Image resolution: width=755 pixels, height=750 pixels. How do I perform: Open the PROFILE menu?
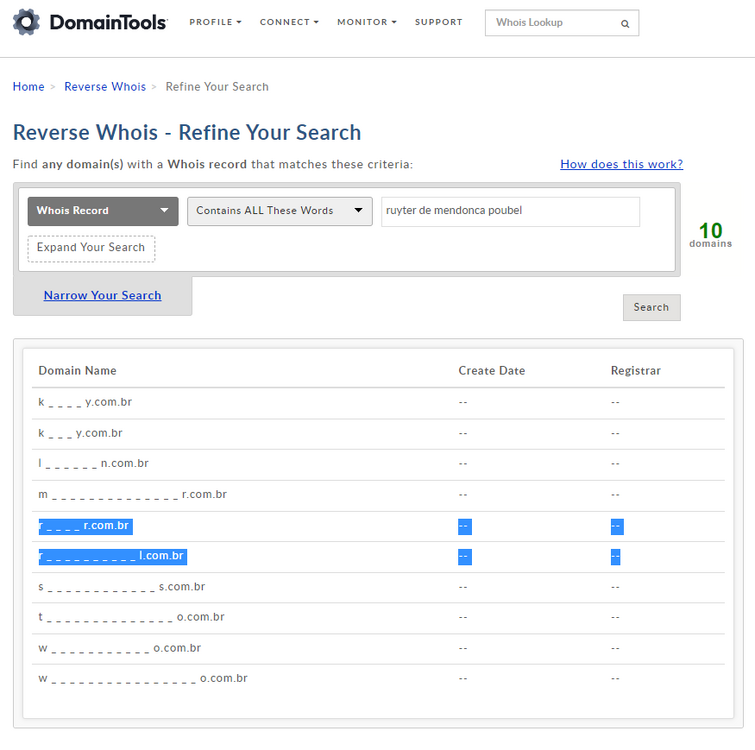(x=215, y=22)
